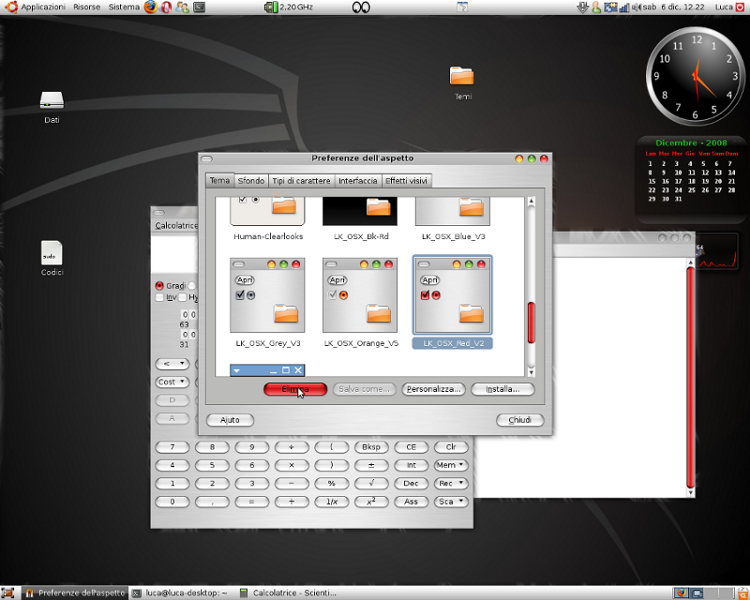Click the trash icon in bottom panel
This screenshot has height=600, width=750.
point(742,593)
